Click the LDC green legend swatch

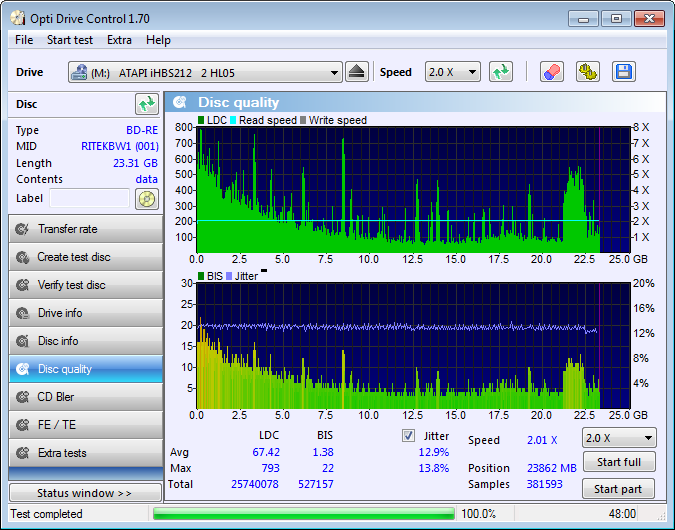click(201, 120)
